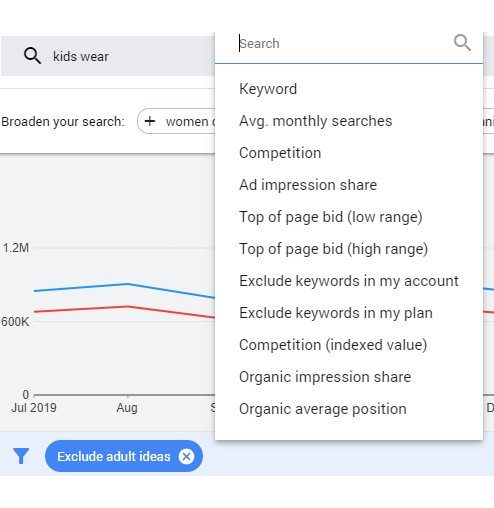This screenshot has height=508, width=494.
Task: Select Top of page bid (high range)
Action: pos(349,249)
